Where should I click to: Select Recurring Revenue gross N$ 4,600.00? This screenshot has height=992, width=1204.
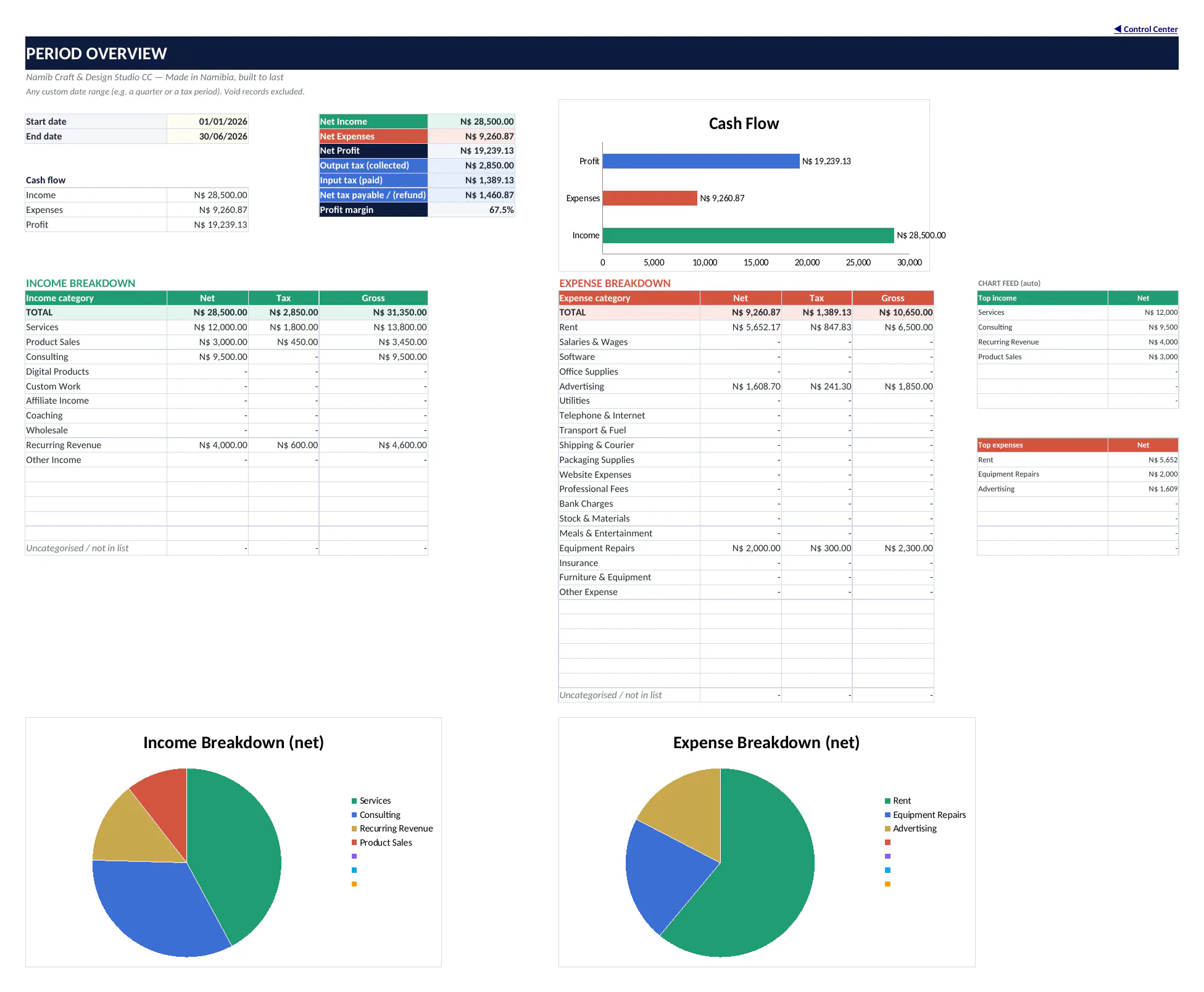click(373, 445)
